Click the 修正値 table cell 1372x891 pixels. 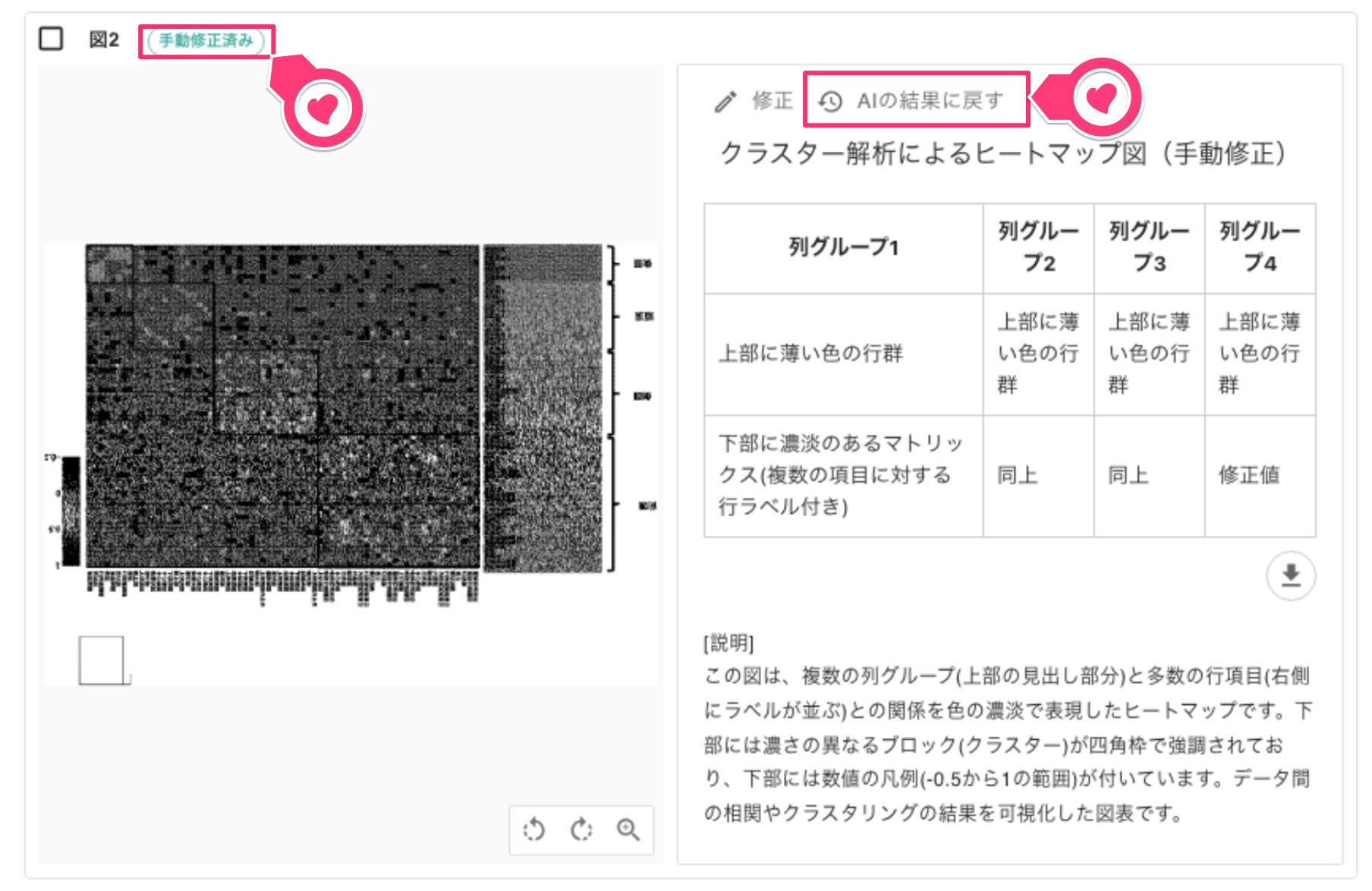tap(1260, 475)
